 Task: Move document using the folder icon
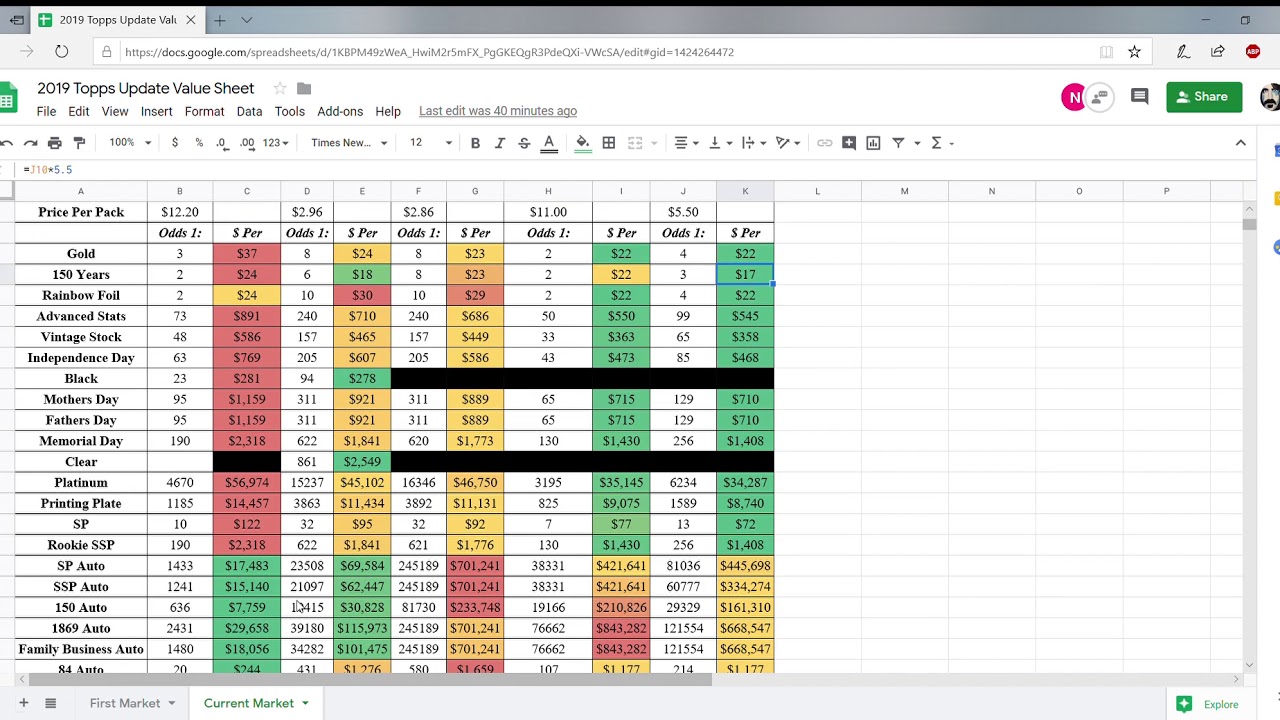(x=305, y=89)
